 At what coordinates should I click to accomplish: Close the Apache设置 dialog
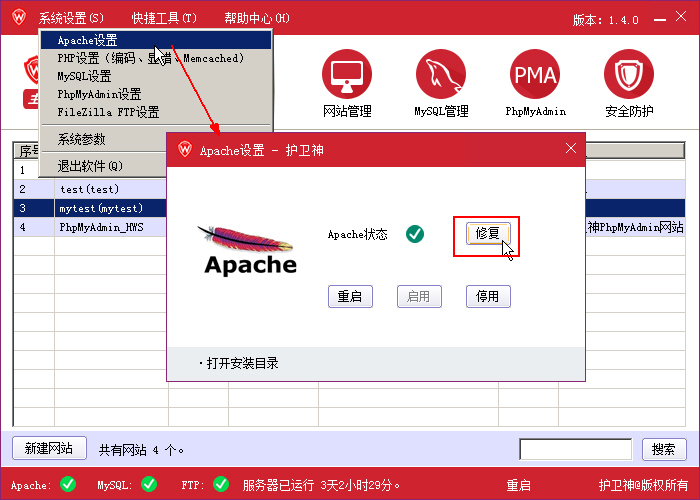(x=571, y=148)
